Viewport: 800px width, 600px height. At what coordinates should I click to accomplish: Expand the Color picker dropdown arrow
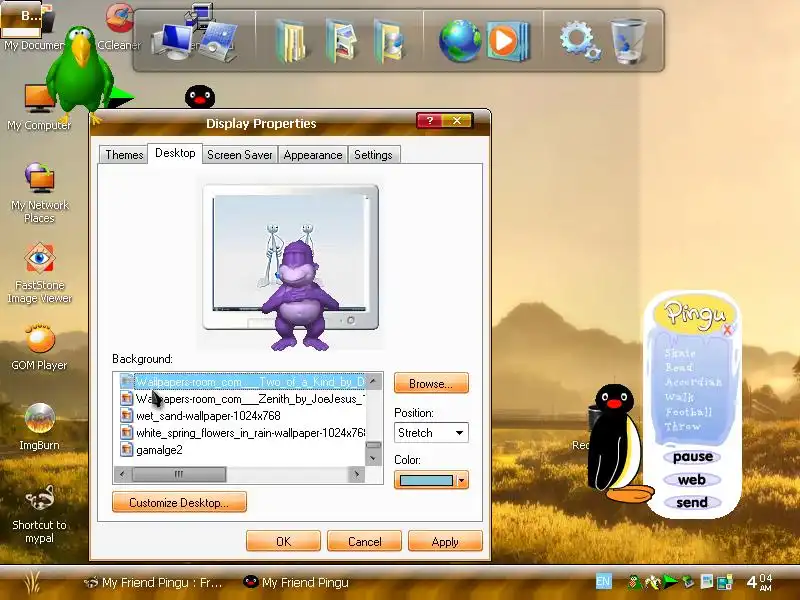[462, 480]
